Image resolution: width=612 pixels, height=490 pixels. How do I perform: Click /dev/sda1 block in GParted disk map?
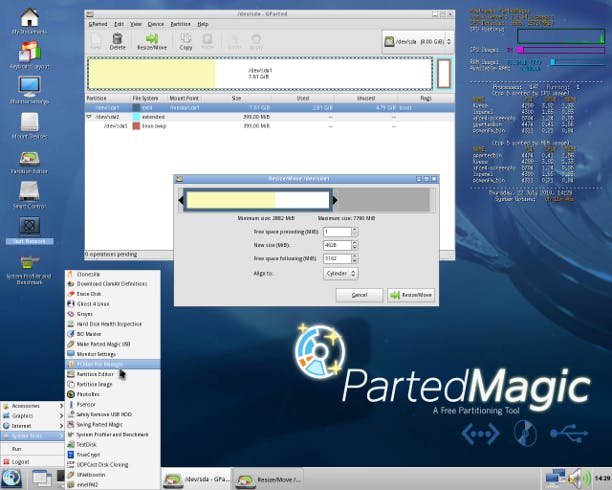(260, 73)
